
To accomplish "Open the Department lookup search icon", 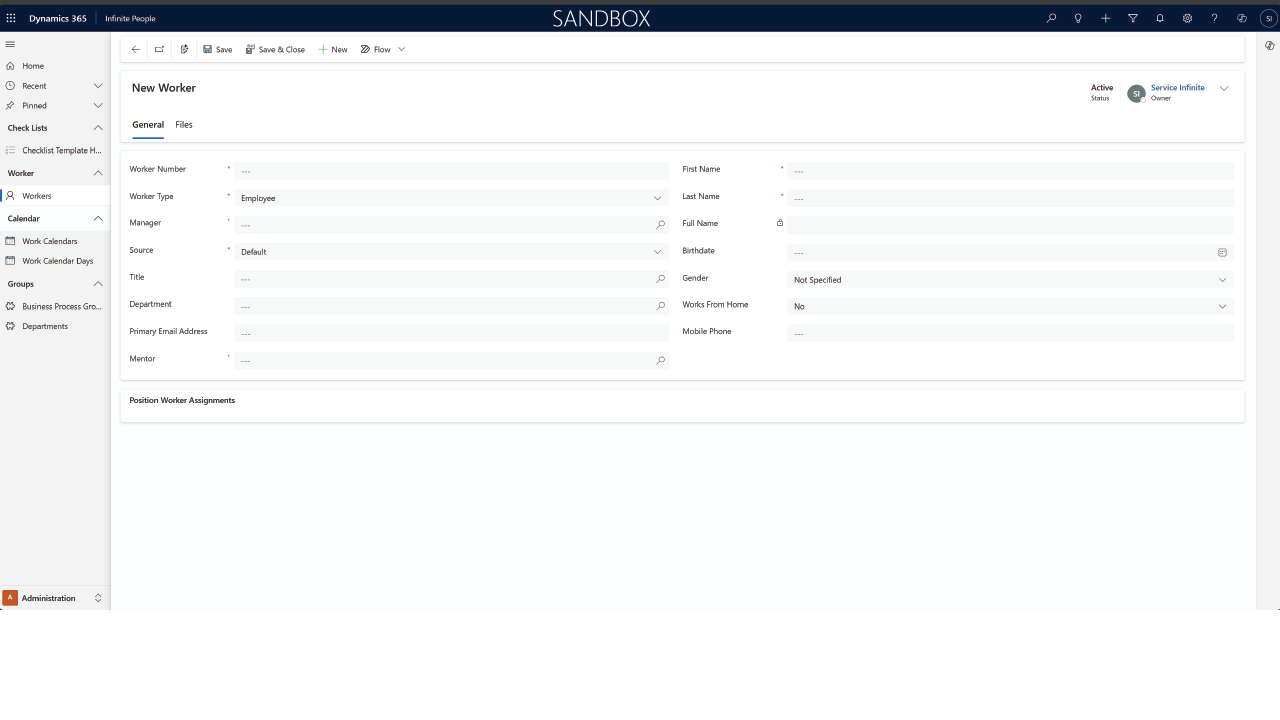I will click(x=660, y=306).
